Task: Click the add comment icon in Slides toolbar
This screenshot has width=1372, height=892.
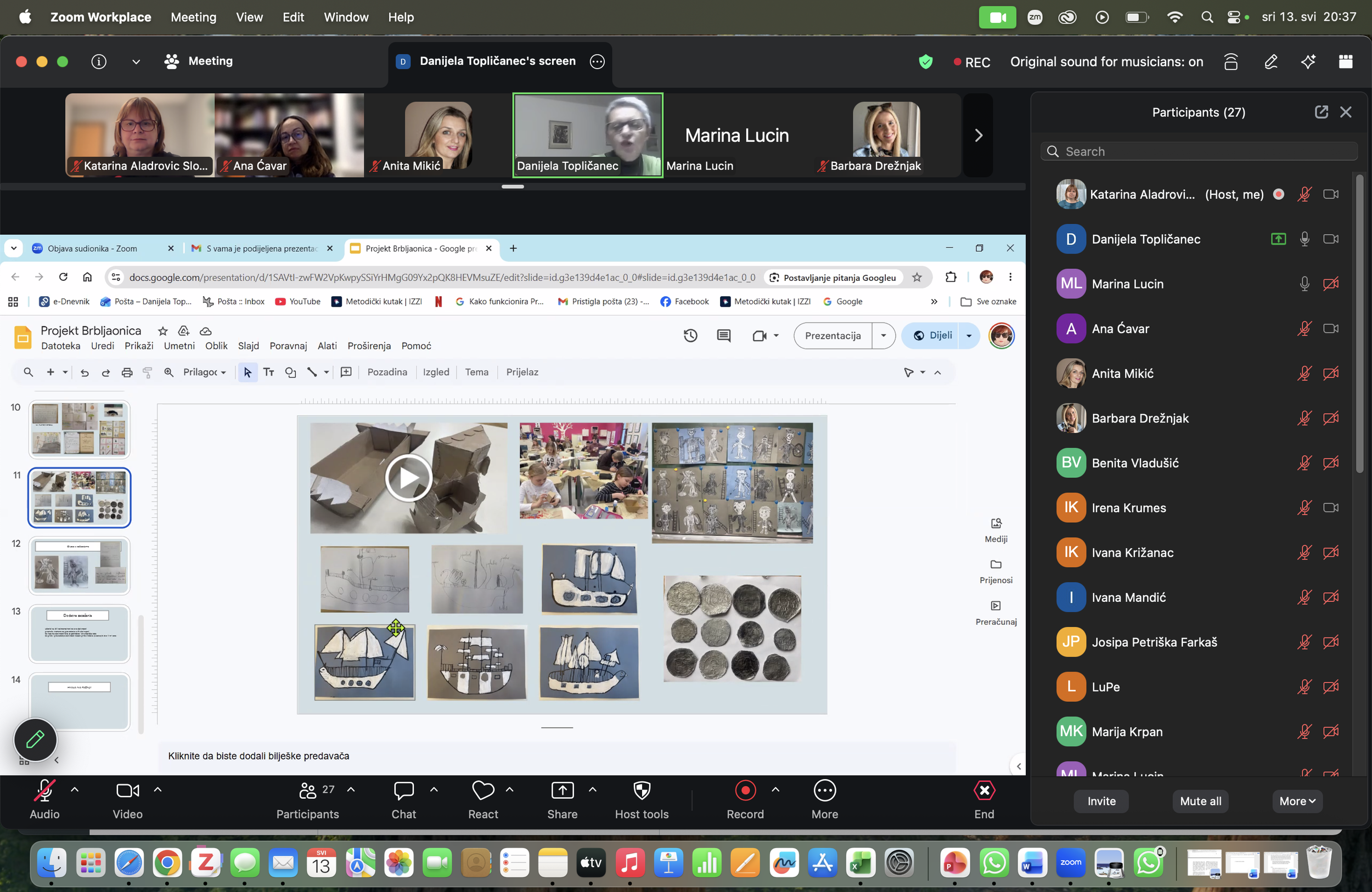Action: click(x=346, y=372)
